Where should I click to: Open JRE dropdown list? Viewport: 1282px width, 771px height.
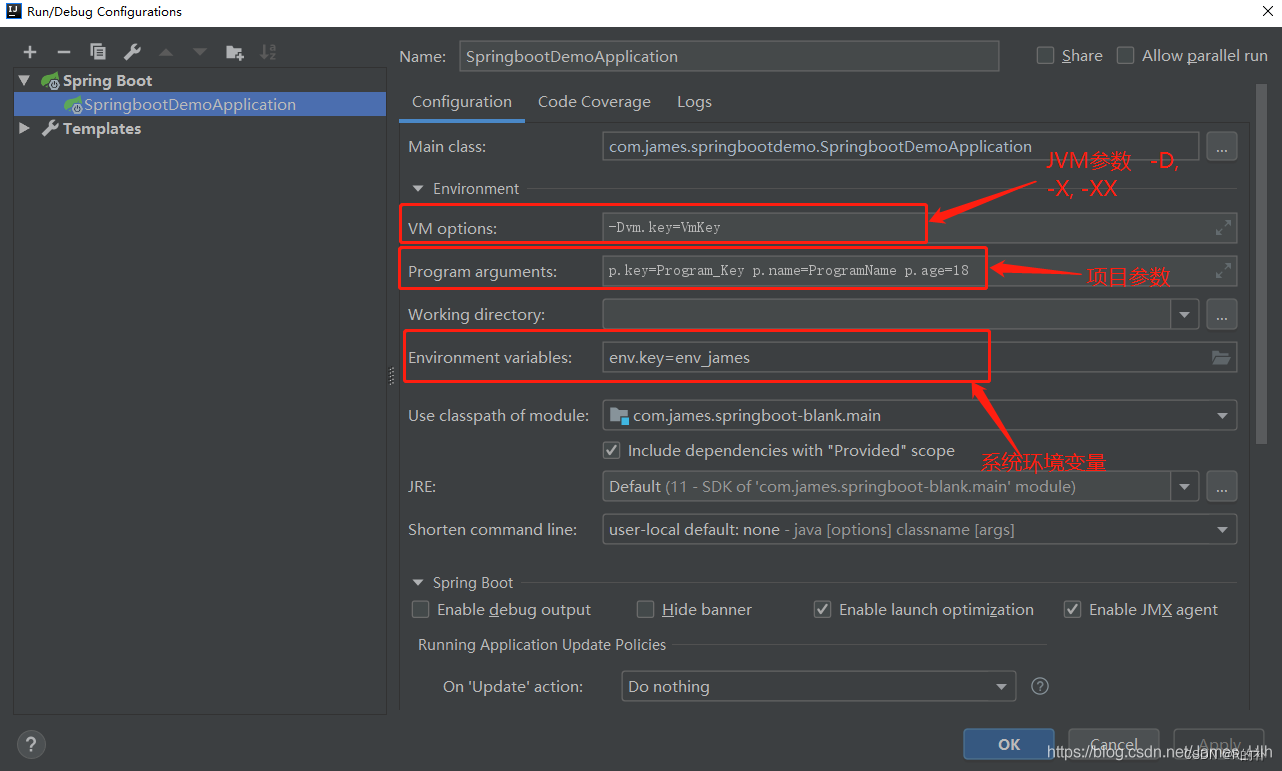(x=1185, y=487)
